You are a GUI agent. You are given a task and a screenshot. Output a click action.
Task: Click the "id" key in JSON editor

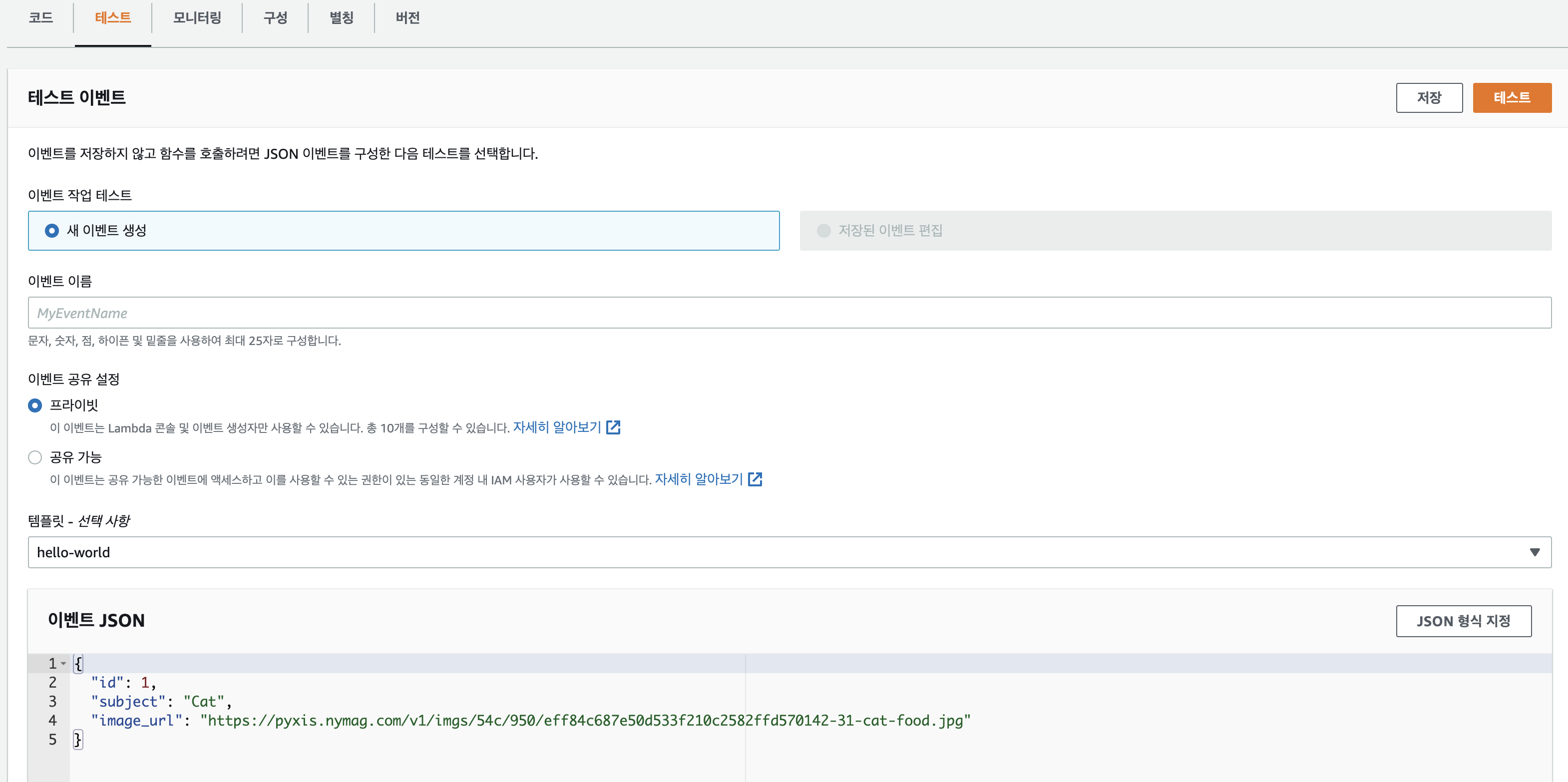107,682
